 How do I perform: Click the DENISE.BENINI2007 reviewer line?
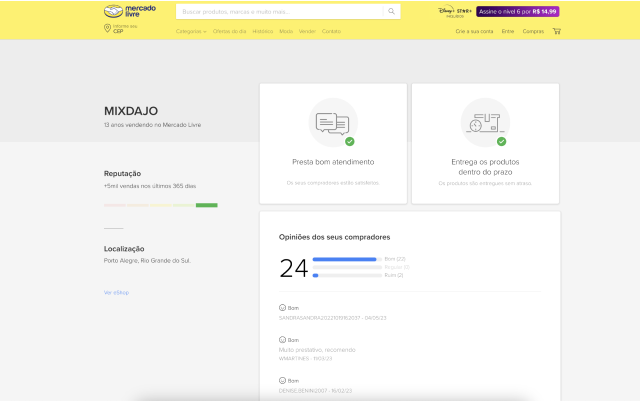(315, 391)
